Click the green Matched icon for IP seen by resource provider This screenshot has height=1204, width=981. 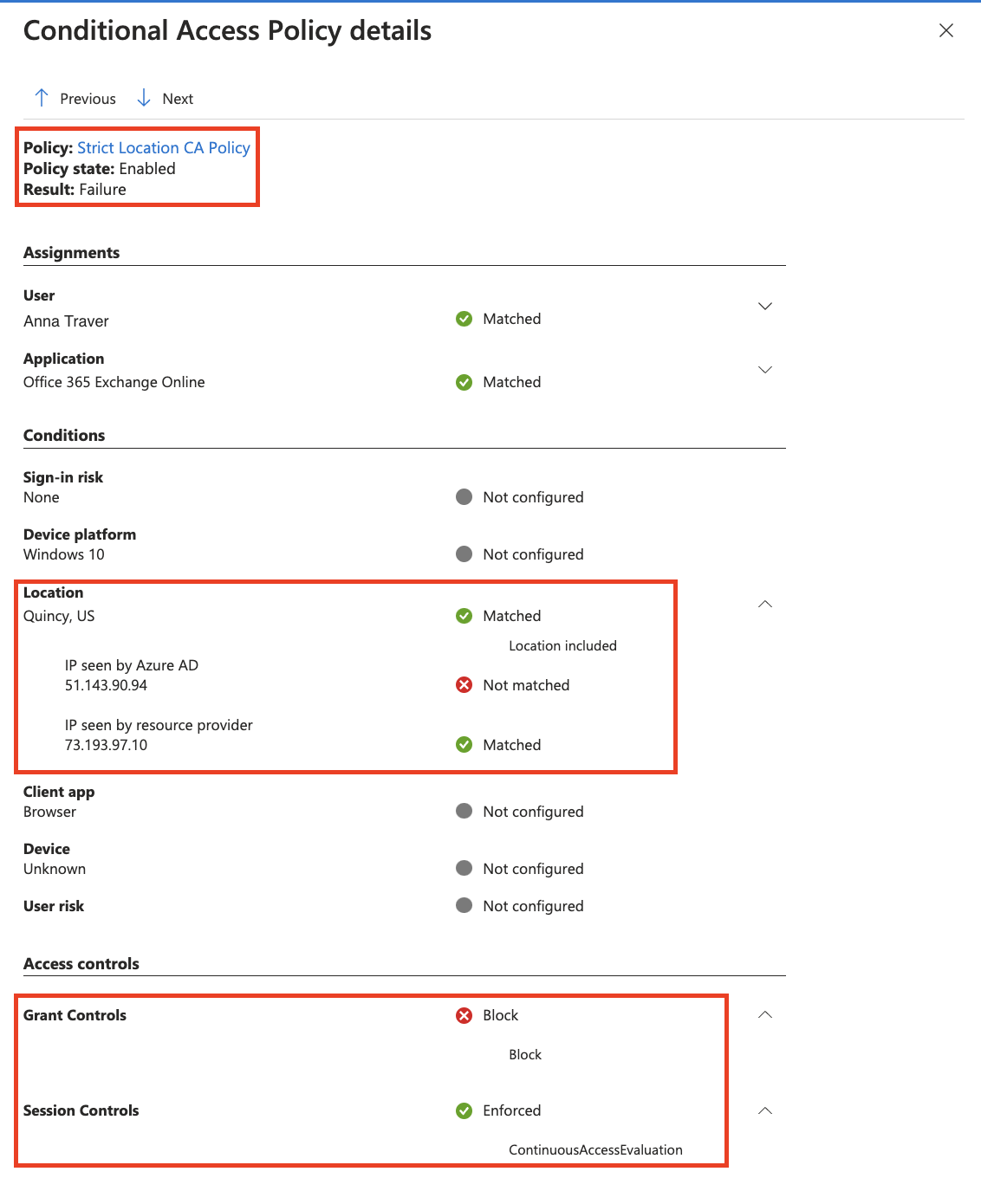click(x=464, y=744)
